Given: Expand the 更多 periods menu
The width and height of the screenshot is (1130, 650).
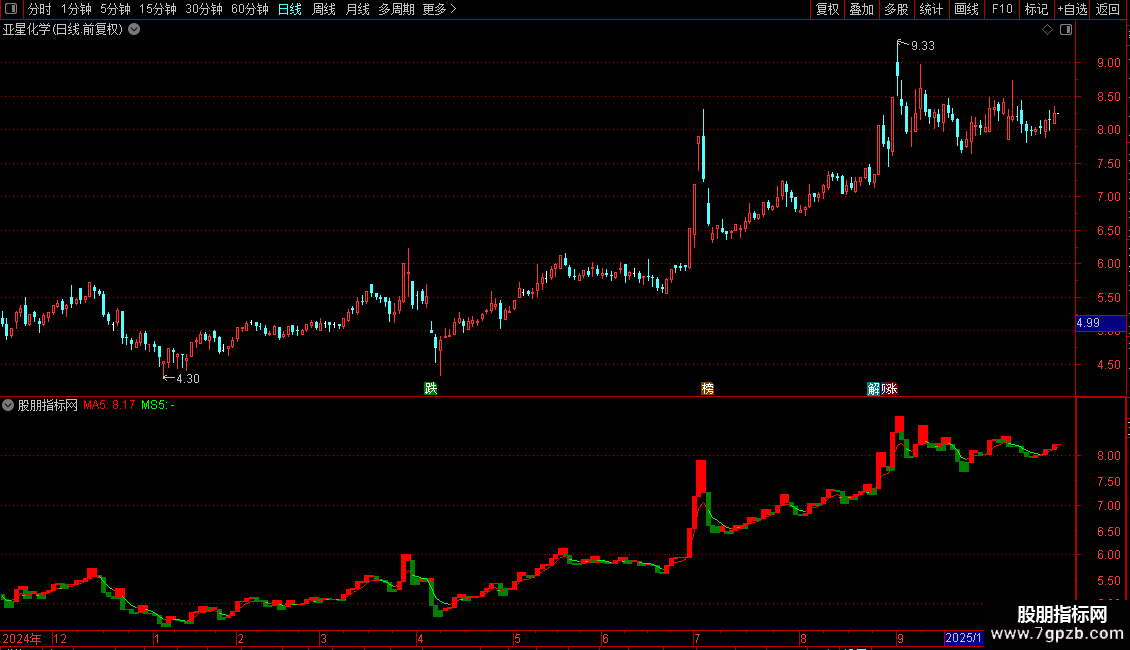Looking at the screenshot, I should tap(440, 9).
